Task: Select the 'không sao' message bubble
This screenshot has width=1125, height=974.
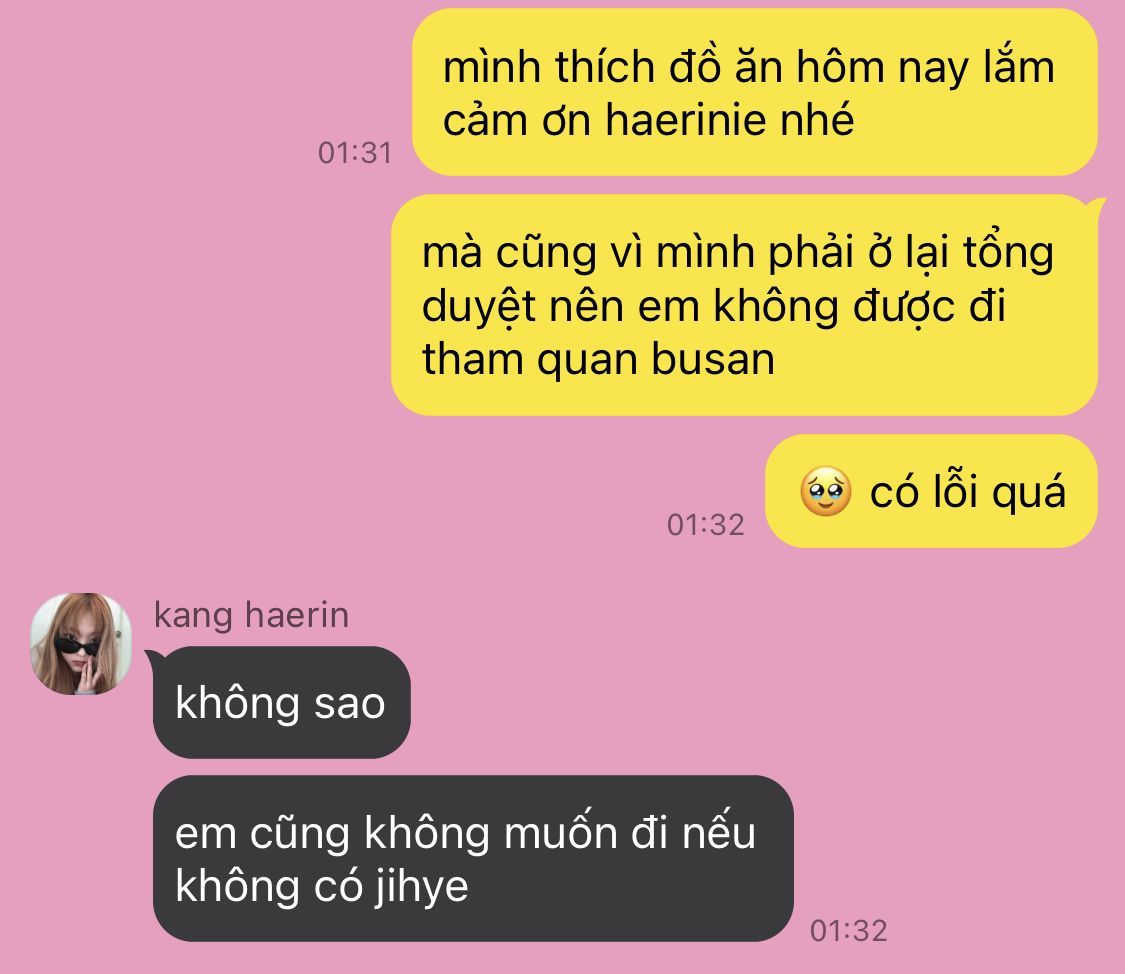Action: tap(281, 702)
